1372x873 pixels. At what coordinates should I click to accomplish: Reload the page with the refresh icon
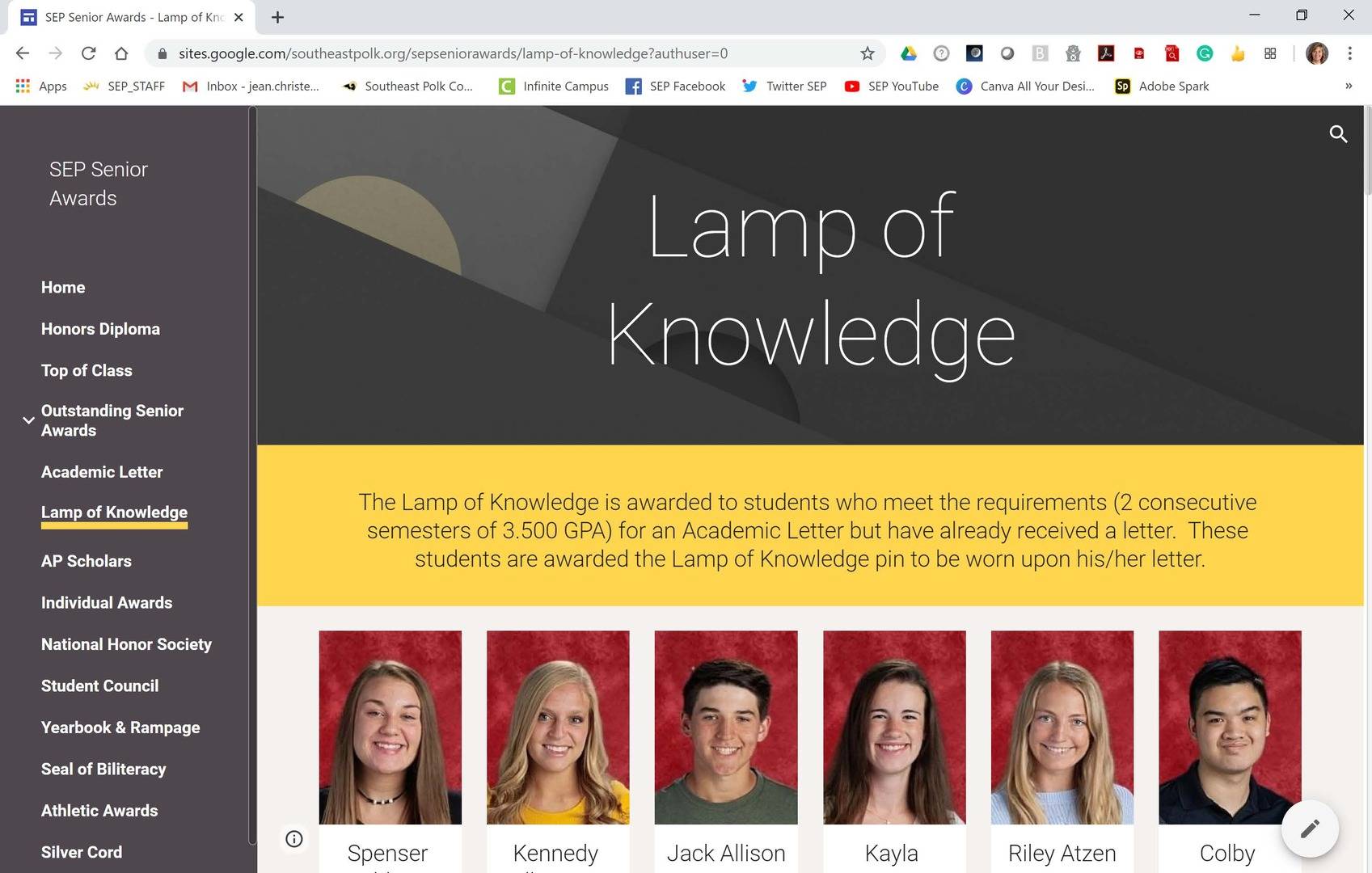(88, 53)
